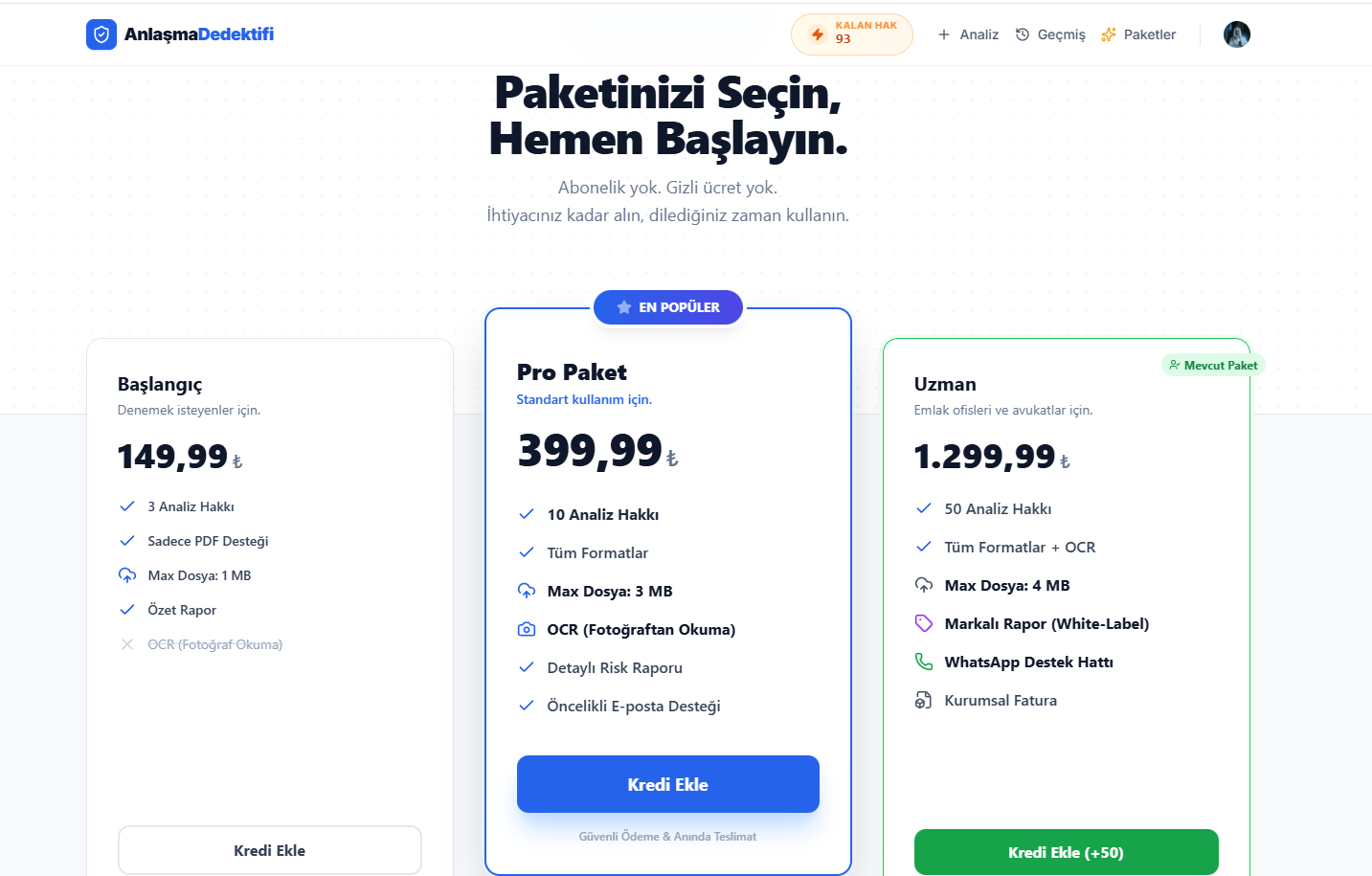
Task: Open the Geçmiş navigation item
Action: click(x=1050, y=34)
